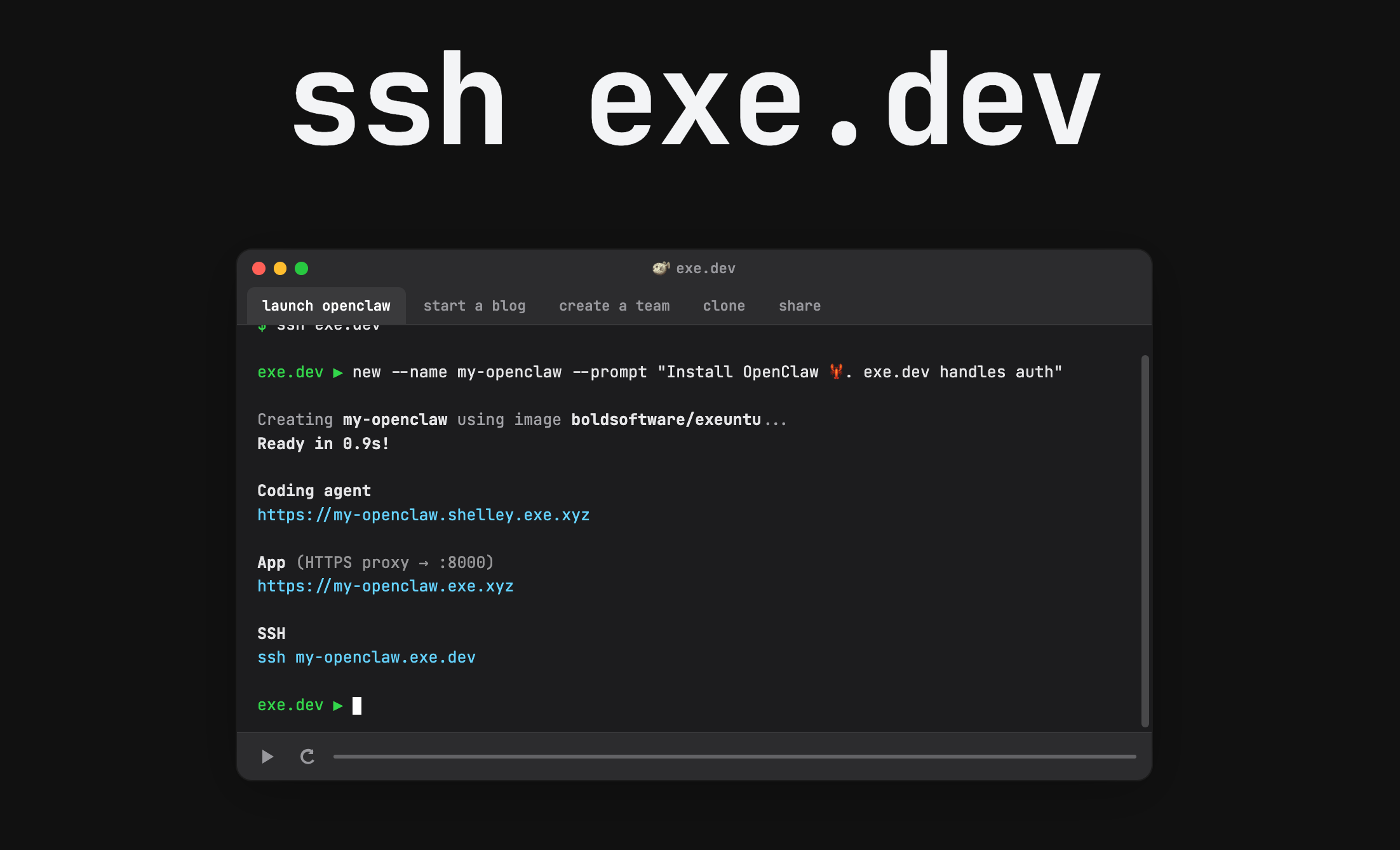Switch to the 'start a blog' tab
The image size is (1400, 850).
point(474,306)
